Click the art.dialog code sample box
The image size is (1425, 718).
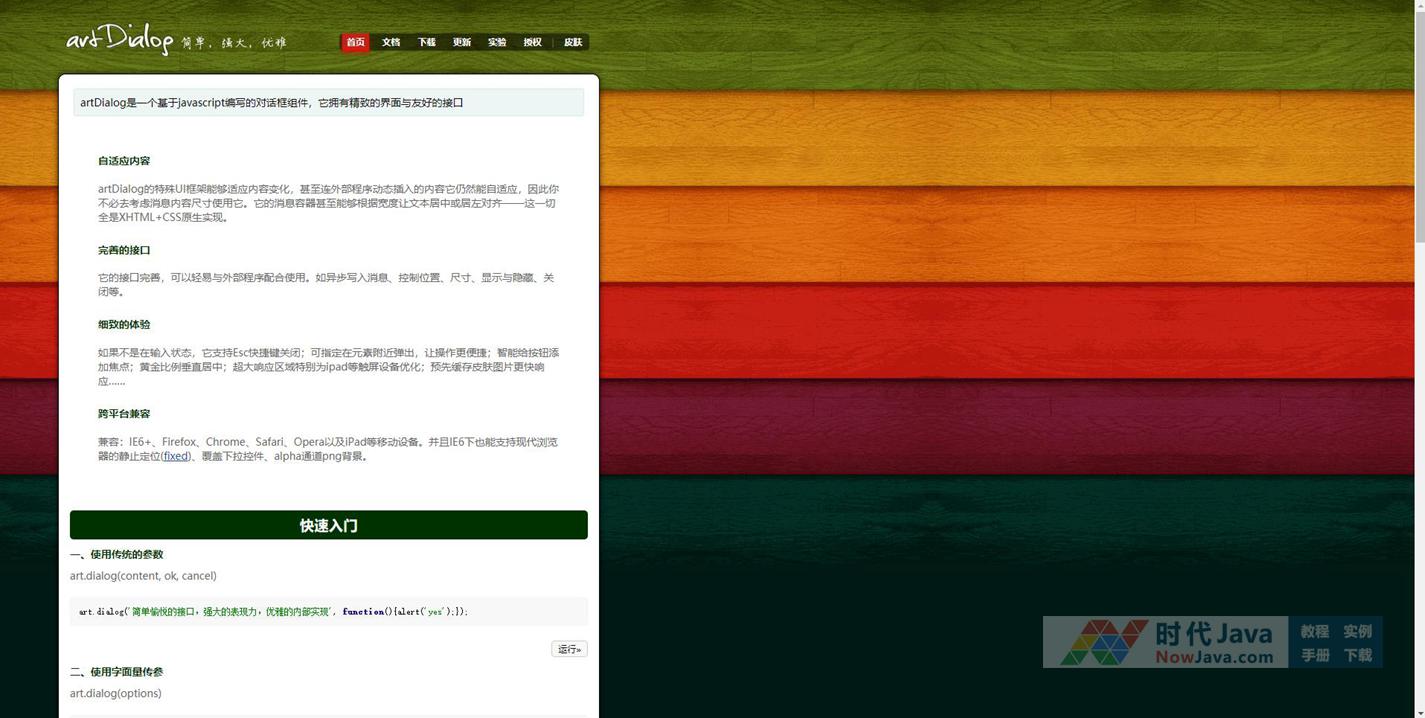tap(328, 611)
